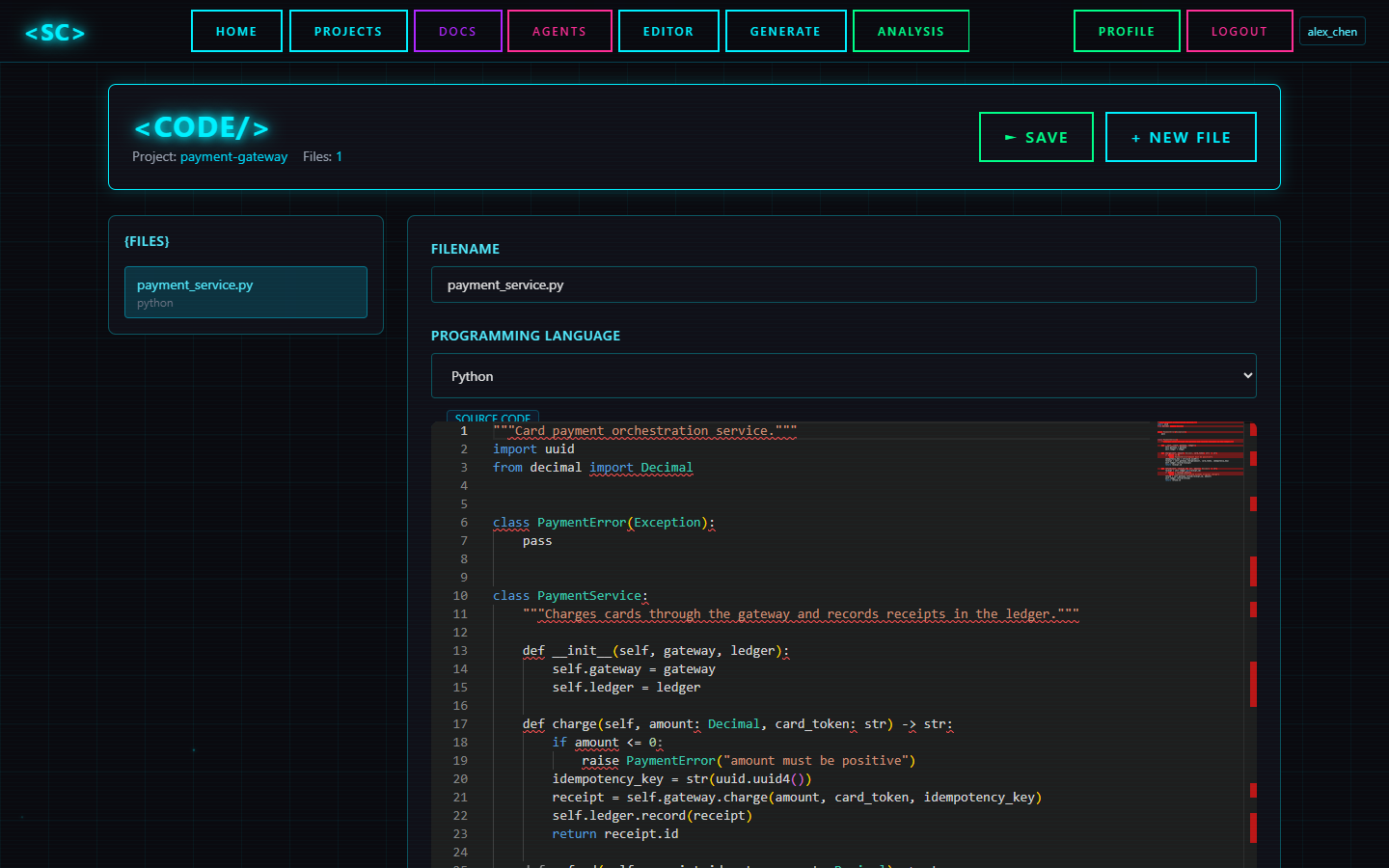Viewport: 1389px width, 868px height.
Task: Click the 'class PaymentError(Exception):' line
Action: point(604,523)
